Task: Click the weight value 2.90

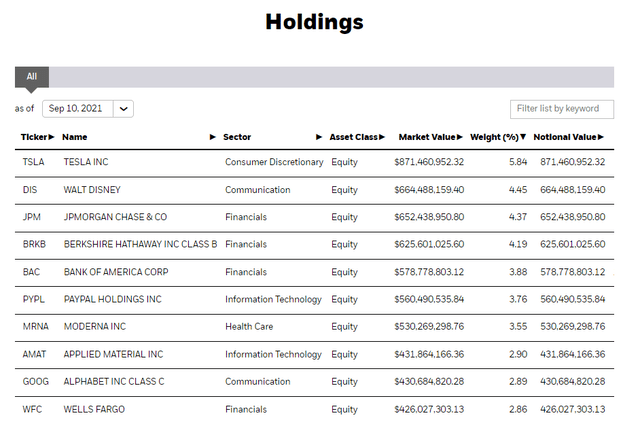Action: pyautogui.click(x=518, y=355)
